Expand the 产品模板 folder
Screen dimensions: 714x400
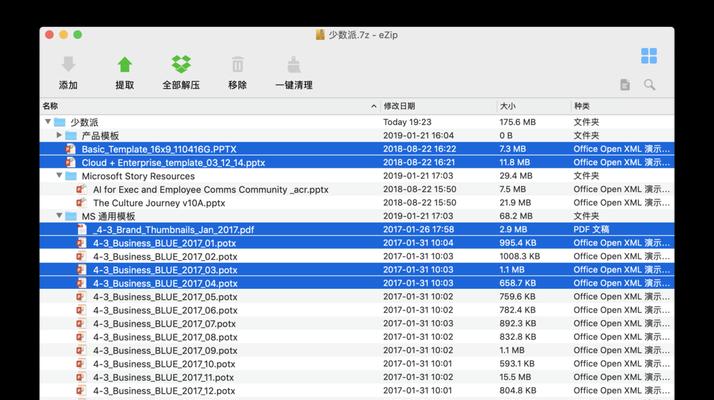(x=59, y=135)
